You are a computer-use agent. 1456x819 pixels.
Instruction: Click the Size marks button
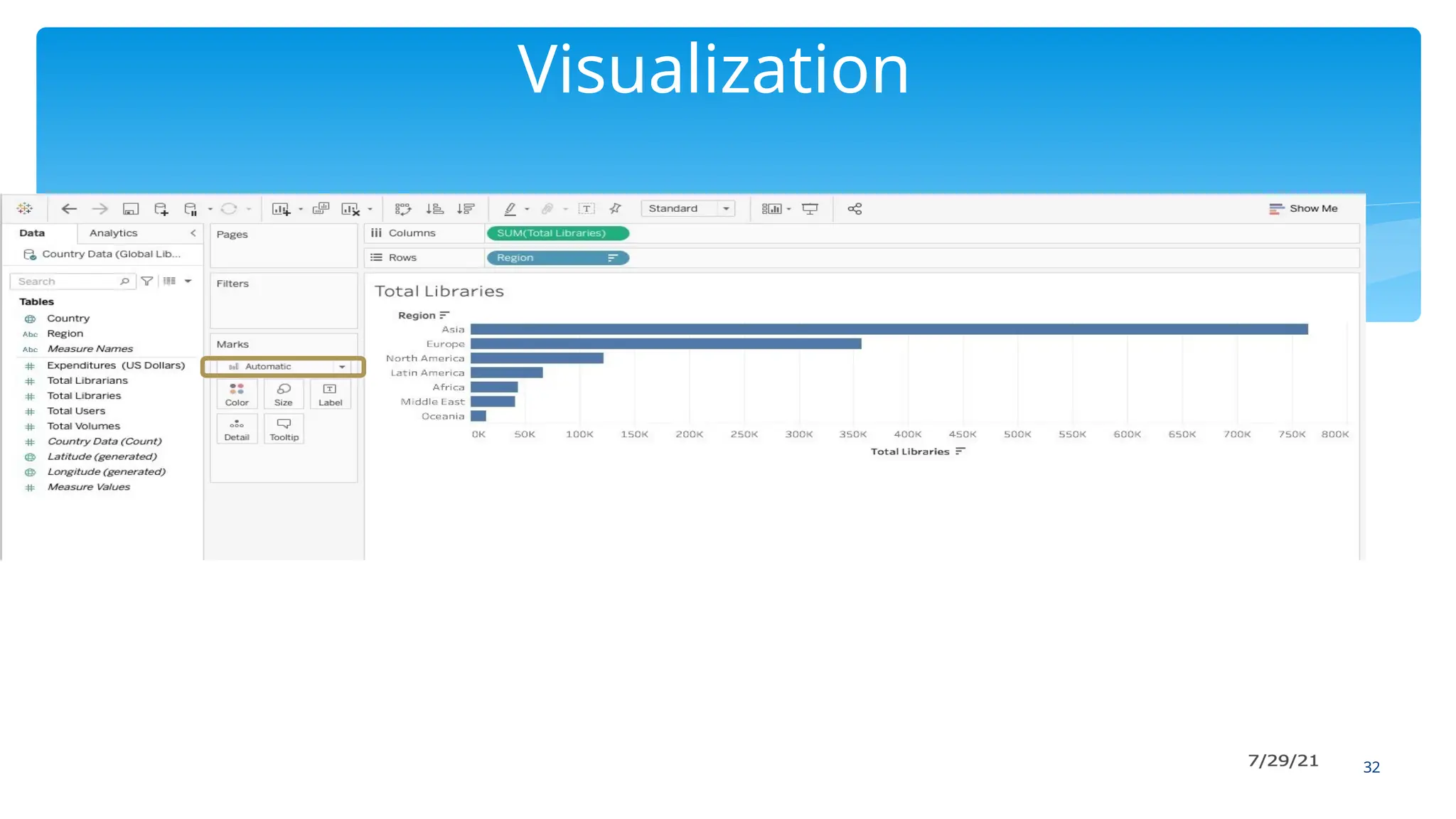284,395
